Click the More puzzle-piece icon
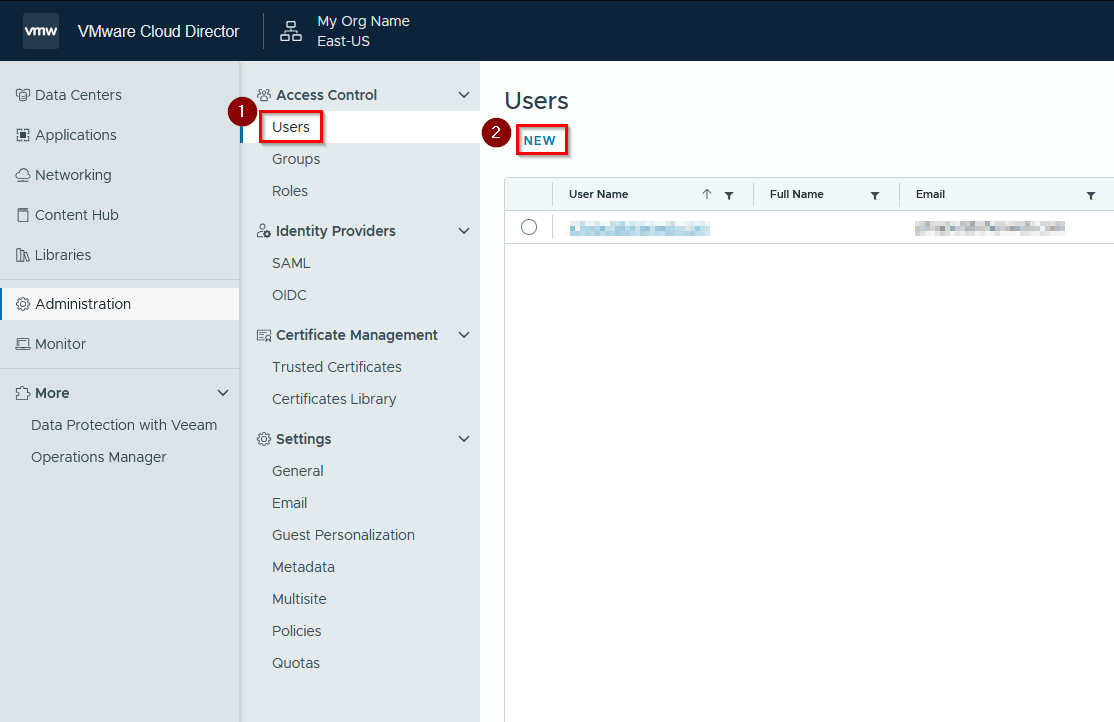Viewport: 1114px width, 722px height. [23, 393]
